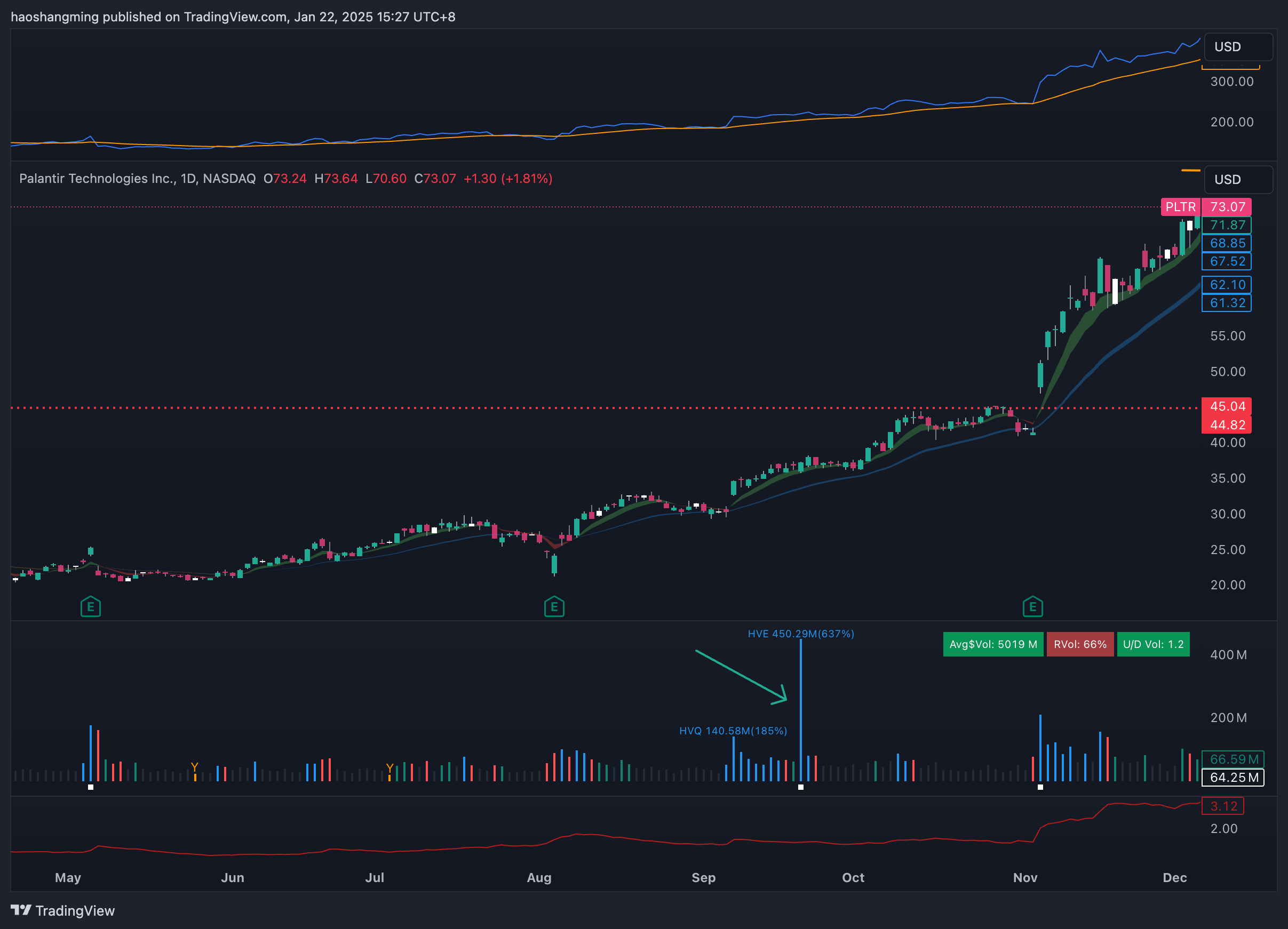The image size is (1288, 929).
Task: Click the Oct label on the time axis
Action: click(x=853, y=877)
